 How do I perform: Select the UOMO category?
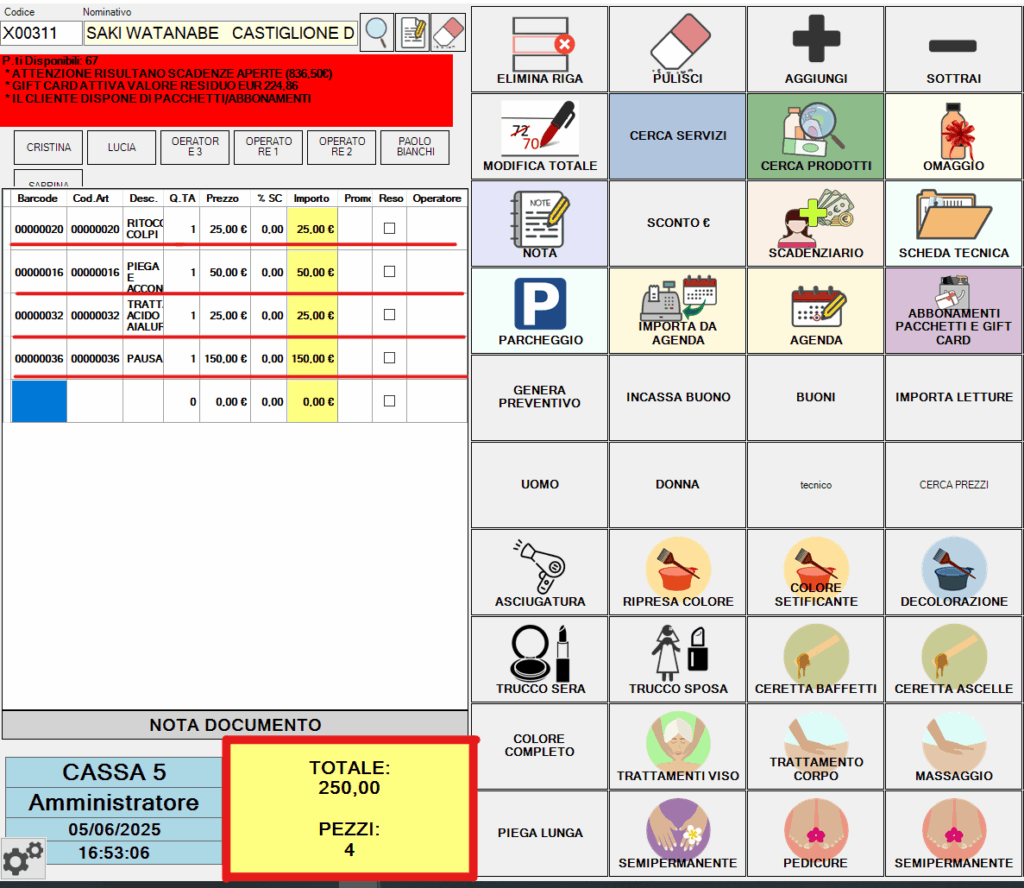pos(540,484)
